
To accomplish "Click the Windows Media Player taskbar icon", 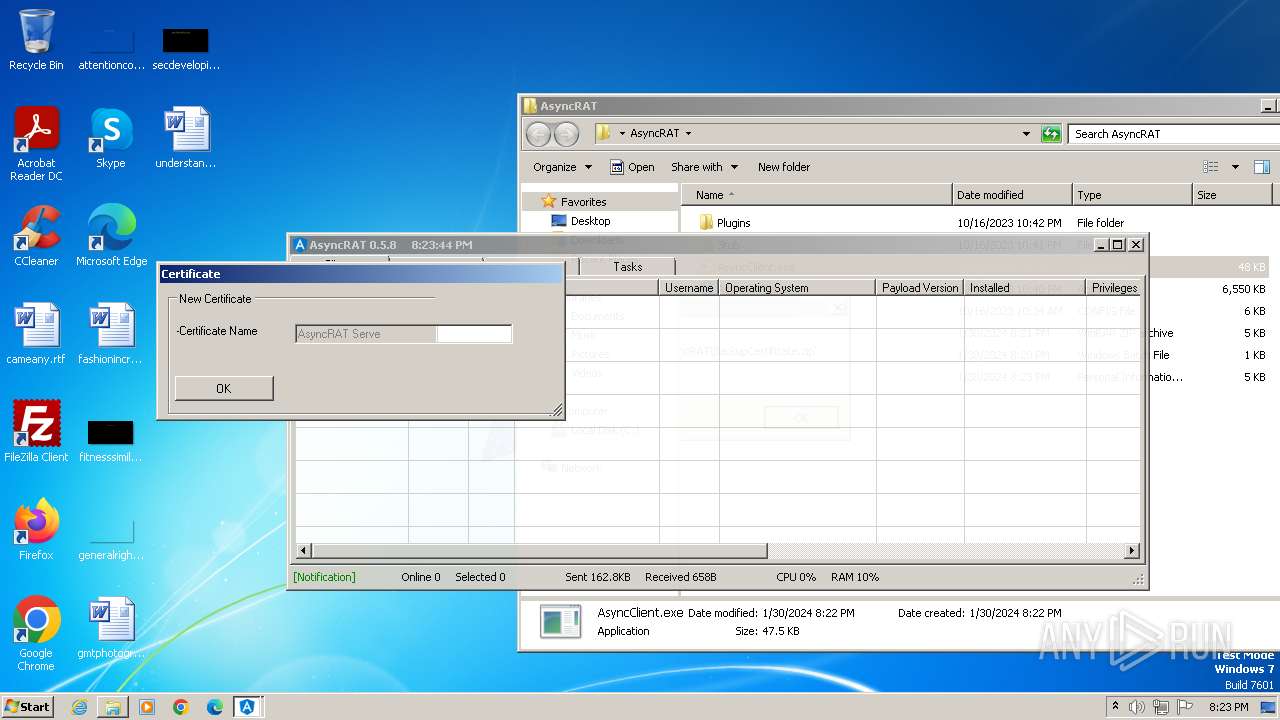I will tap(147, 707).
